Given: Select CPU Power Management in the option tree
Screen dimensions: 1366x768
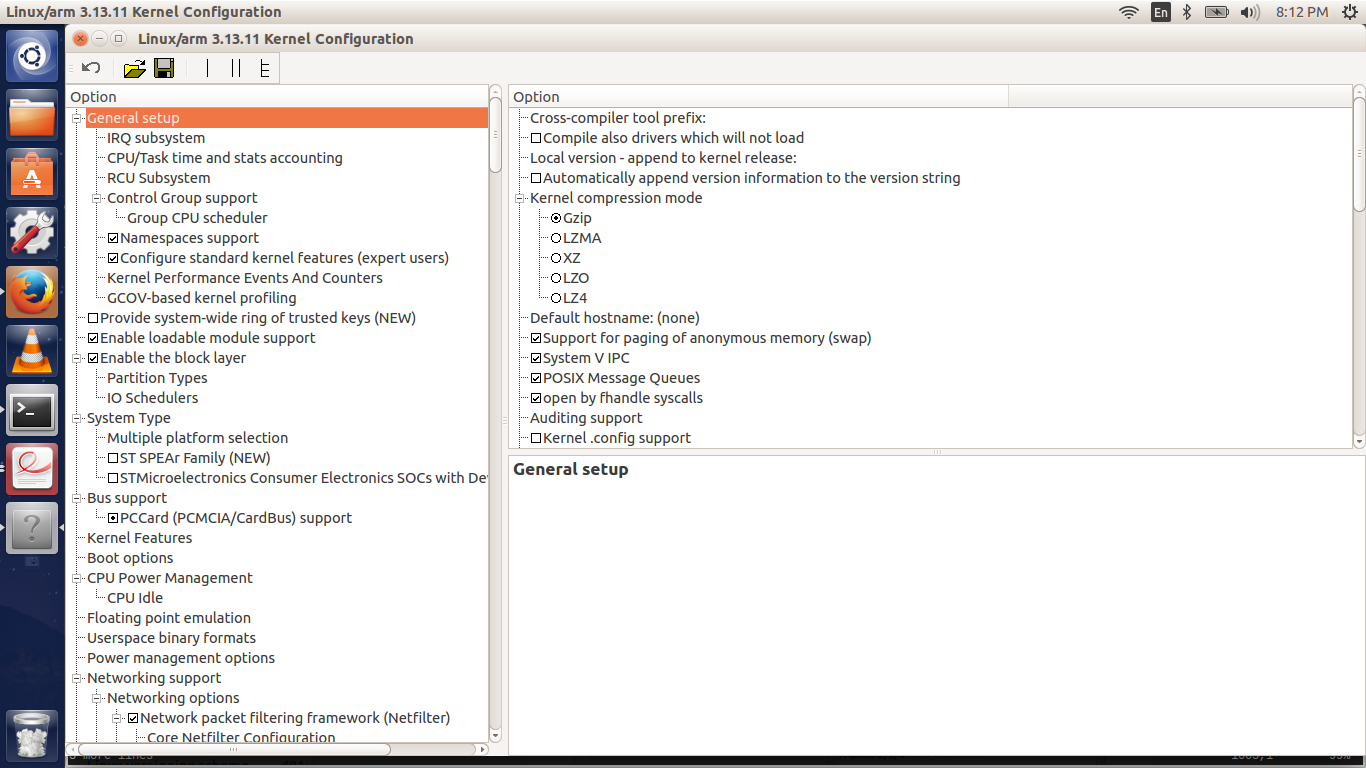Looking at the screenshot, I should (x=170, y=578).
